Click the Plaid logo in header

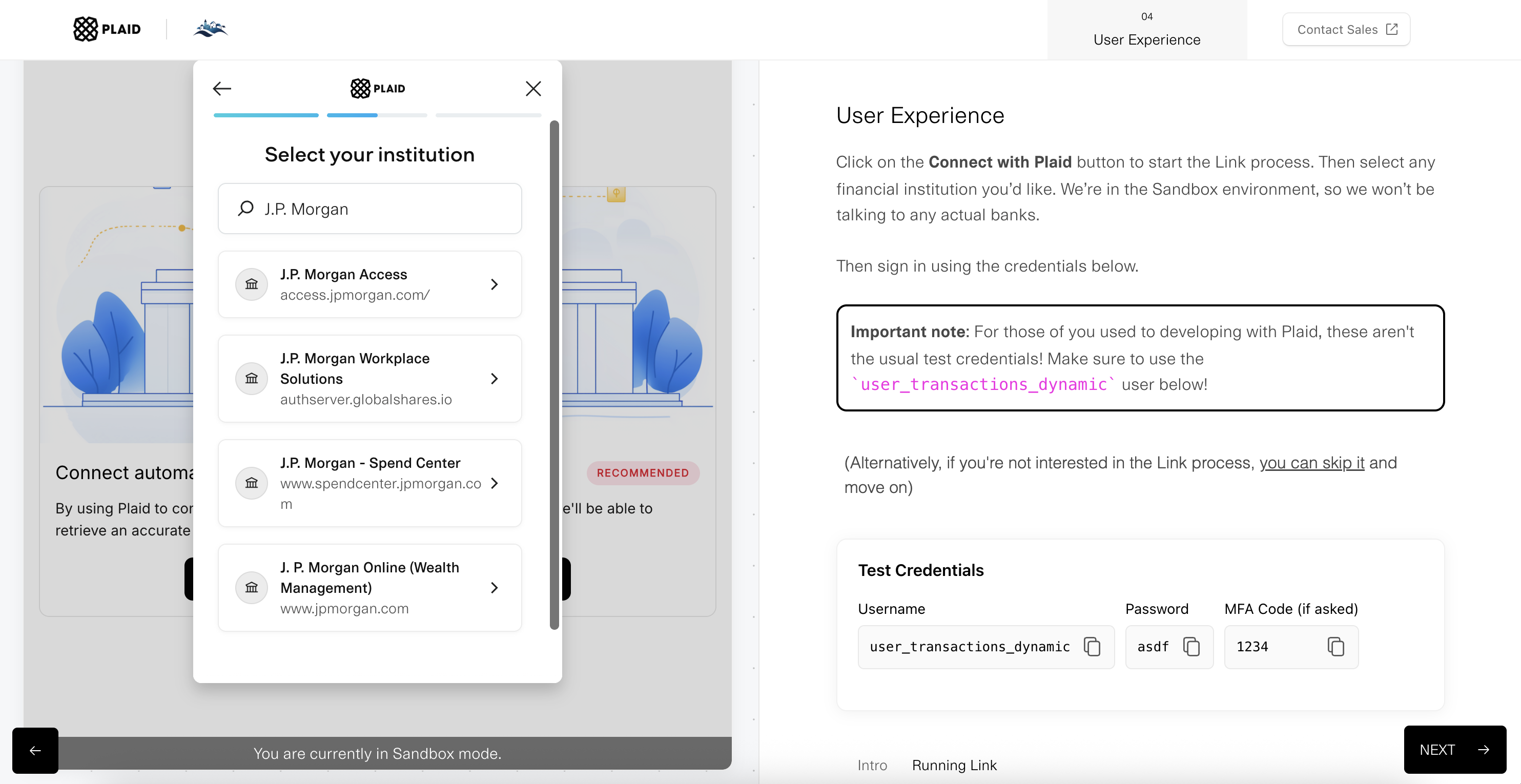pos(107,29)
